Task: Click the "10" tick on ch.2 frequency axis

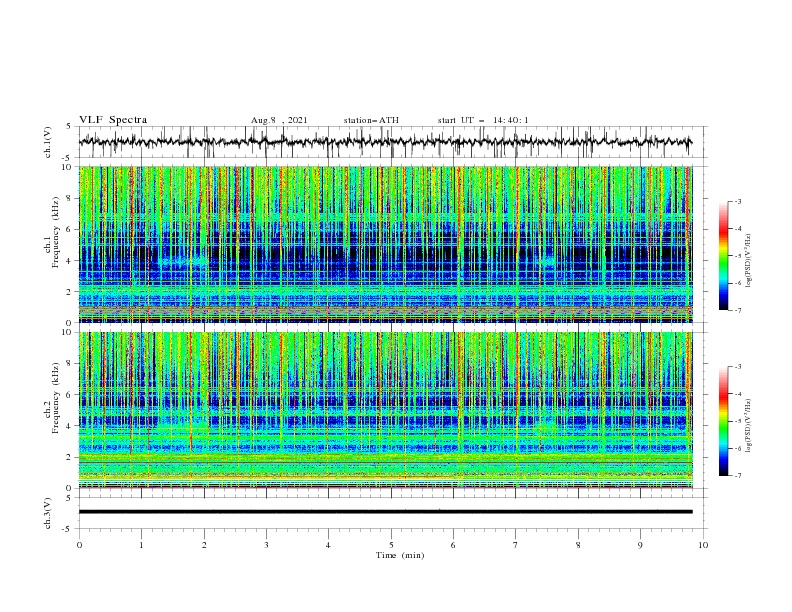Action: 67,332
